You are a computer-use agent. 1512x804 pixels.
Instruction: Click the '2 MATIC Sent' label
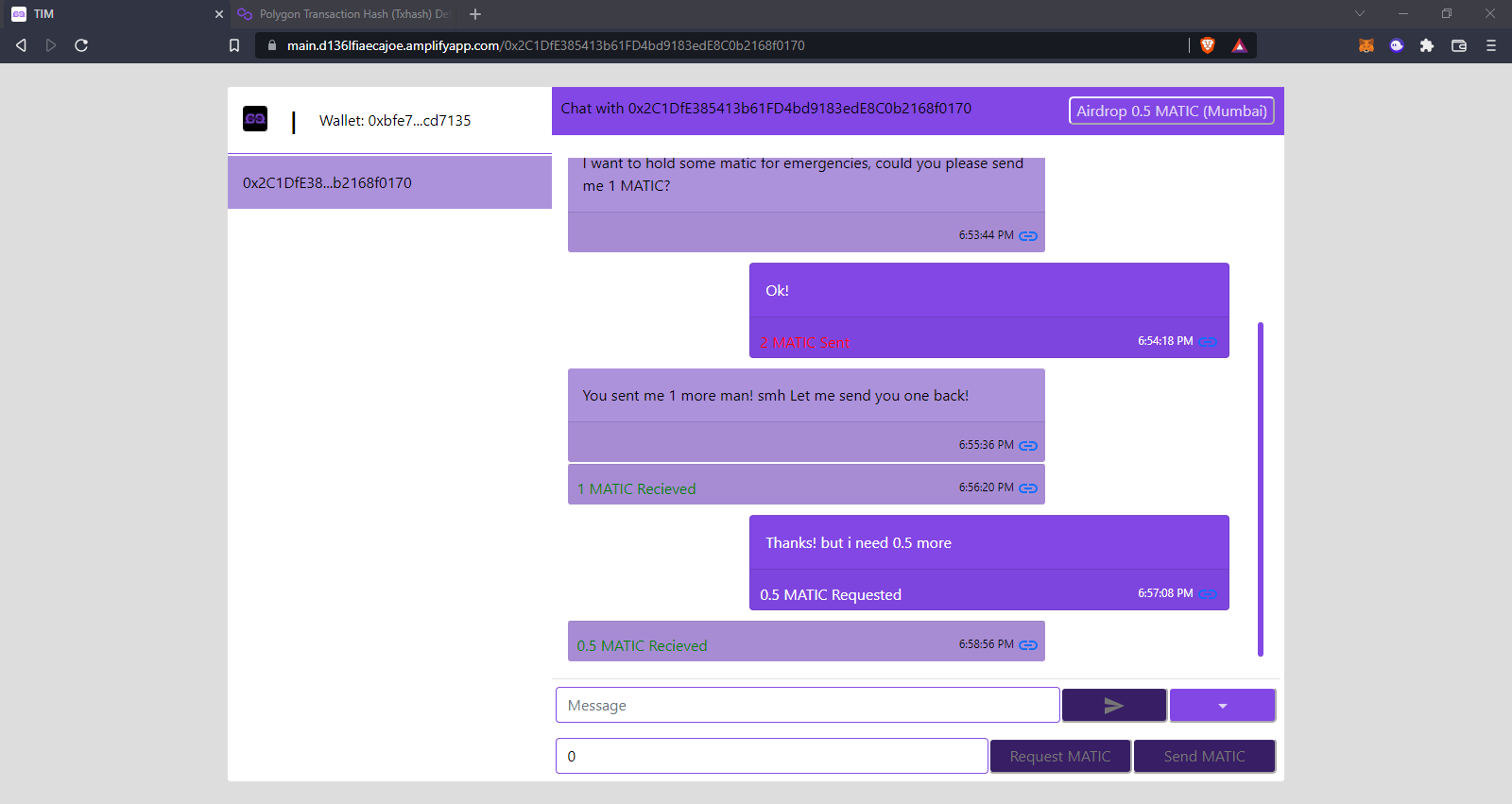click(805, 342)
